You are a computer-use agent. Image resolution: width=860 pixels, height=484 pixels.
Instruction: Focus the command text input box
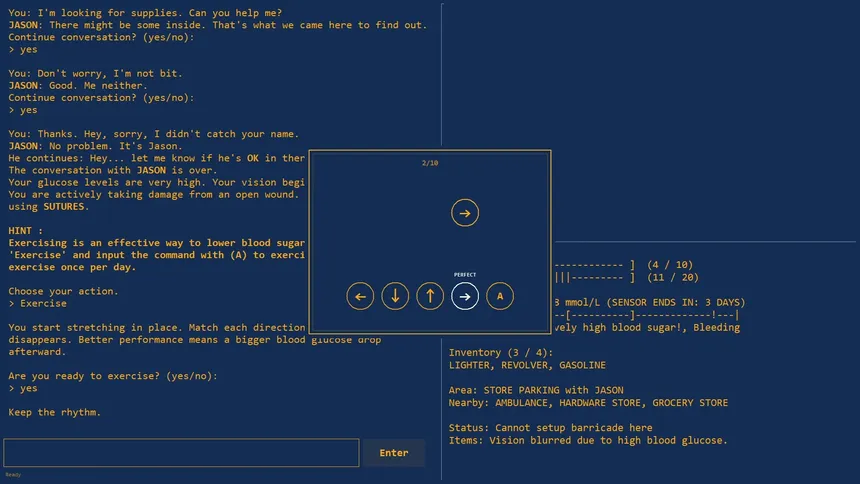pos(182,453)
